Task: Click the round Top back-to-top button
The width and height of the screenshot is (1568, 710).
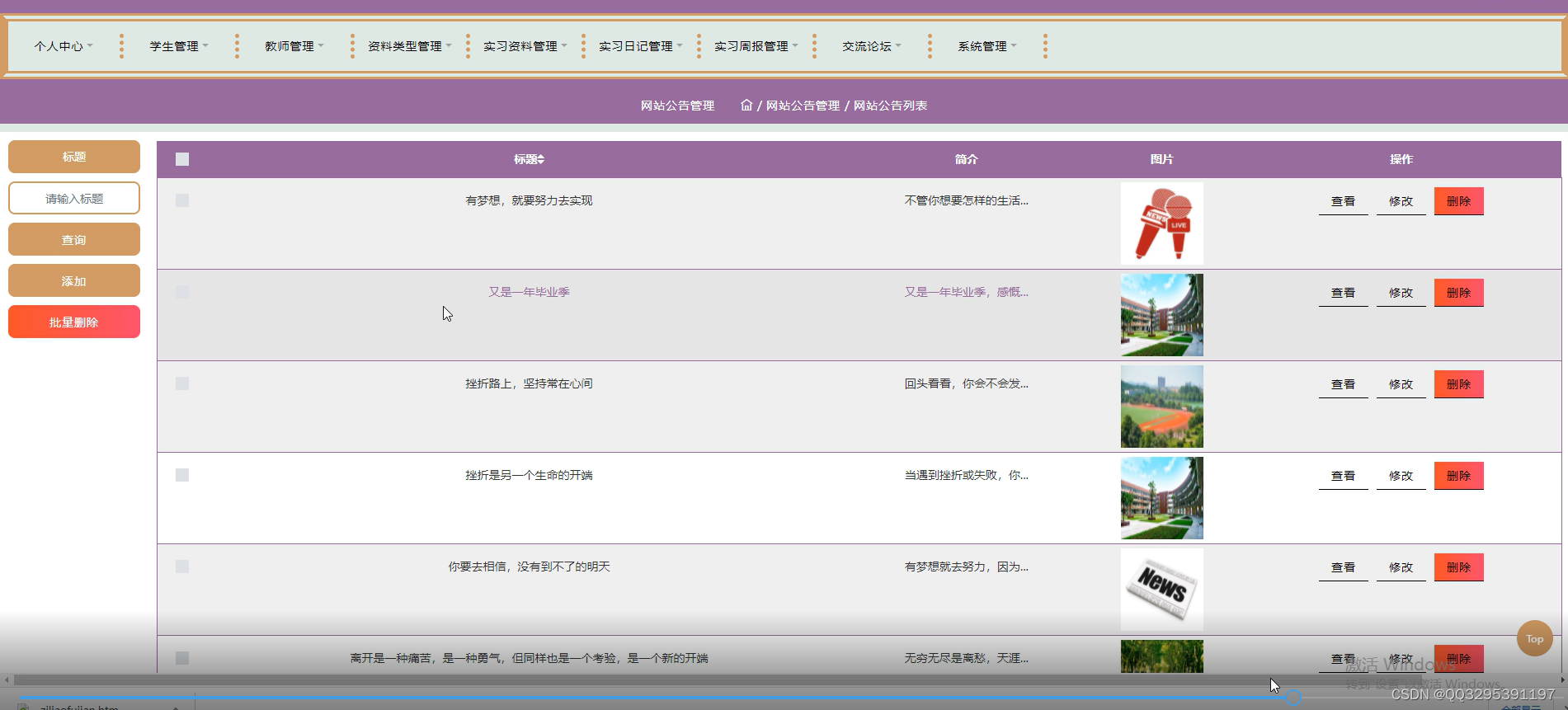Action: 1535,638
